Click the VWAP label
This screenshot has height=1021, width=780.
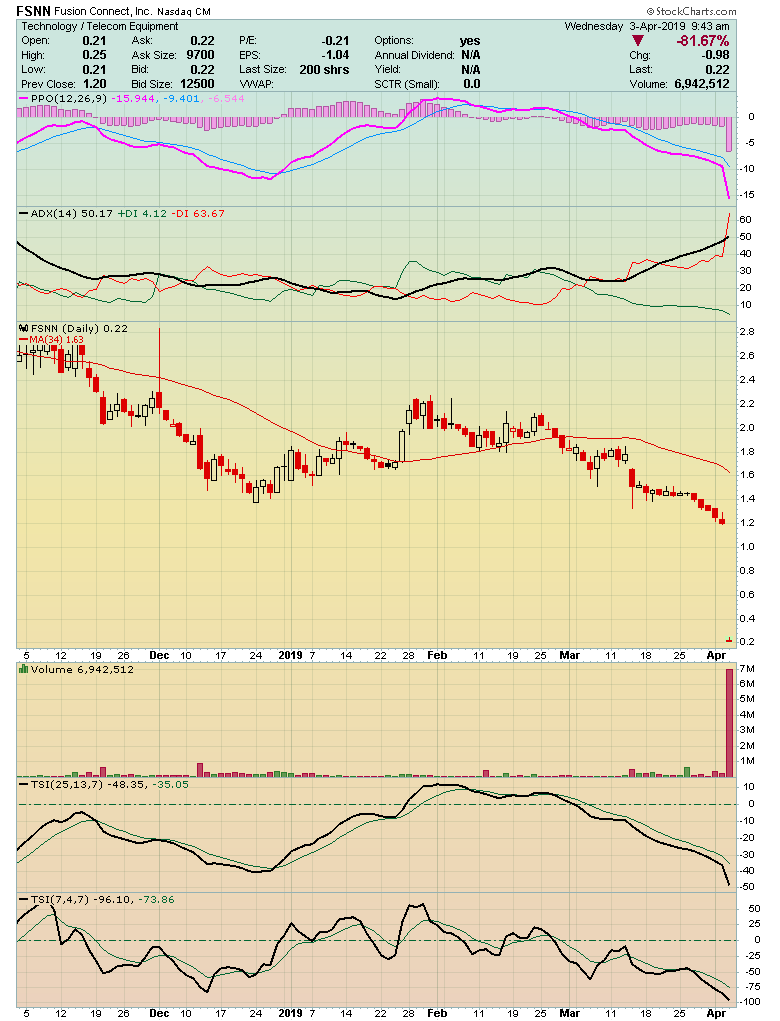click(x=255, y=84)
